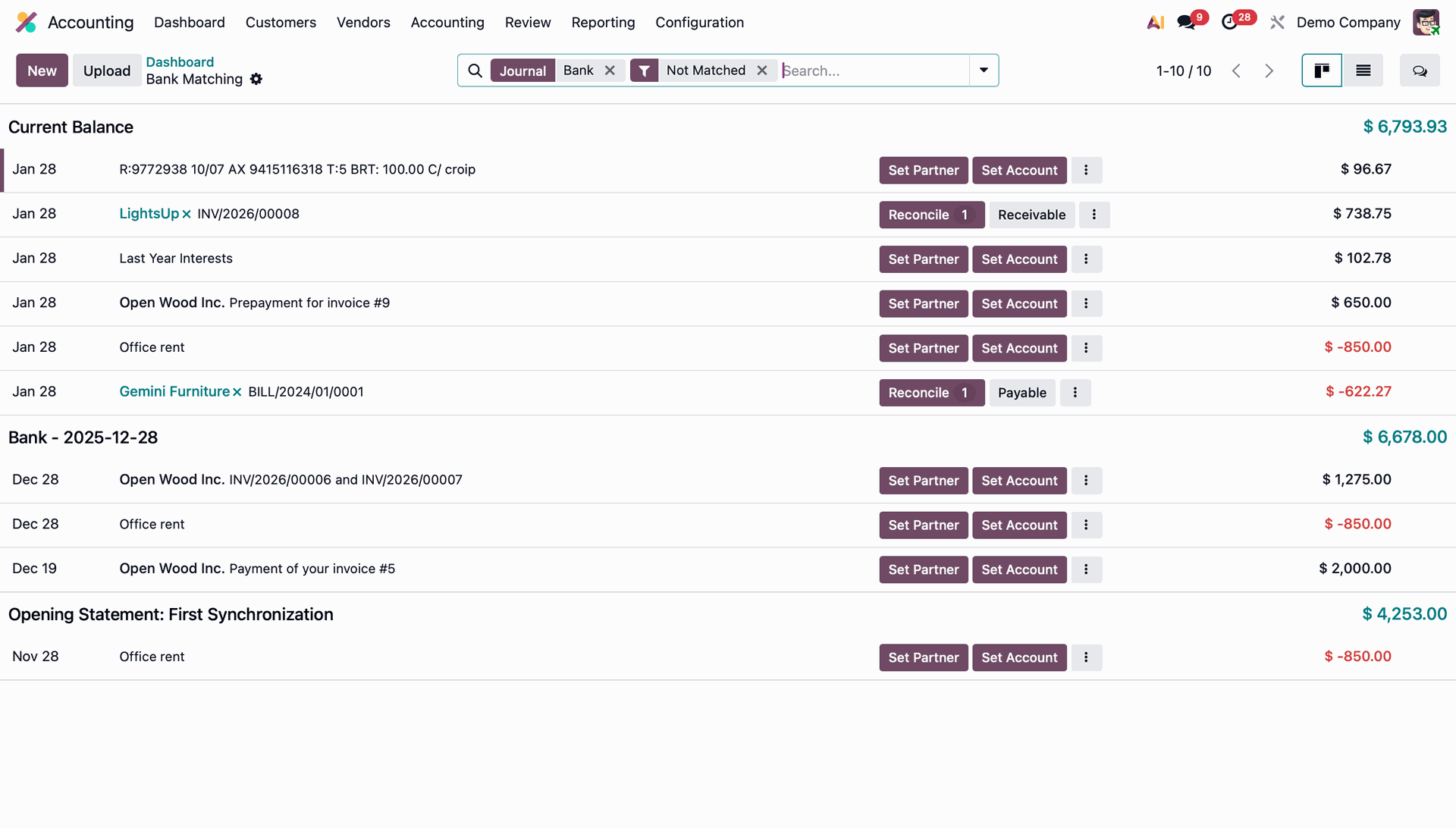Open the AI assistant icon in top bar
This screenshot has width=1456, height=828.
(x=1155, y=23)
